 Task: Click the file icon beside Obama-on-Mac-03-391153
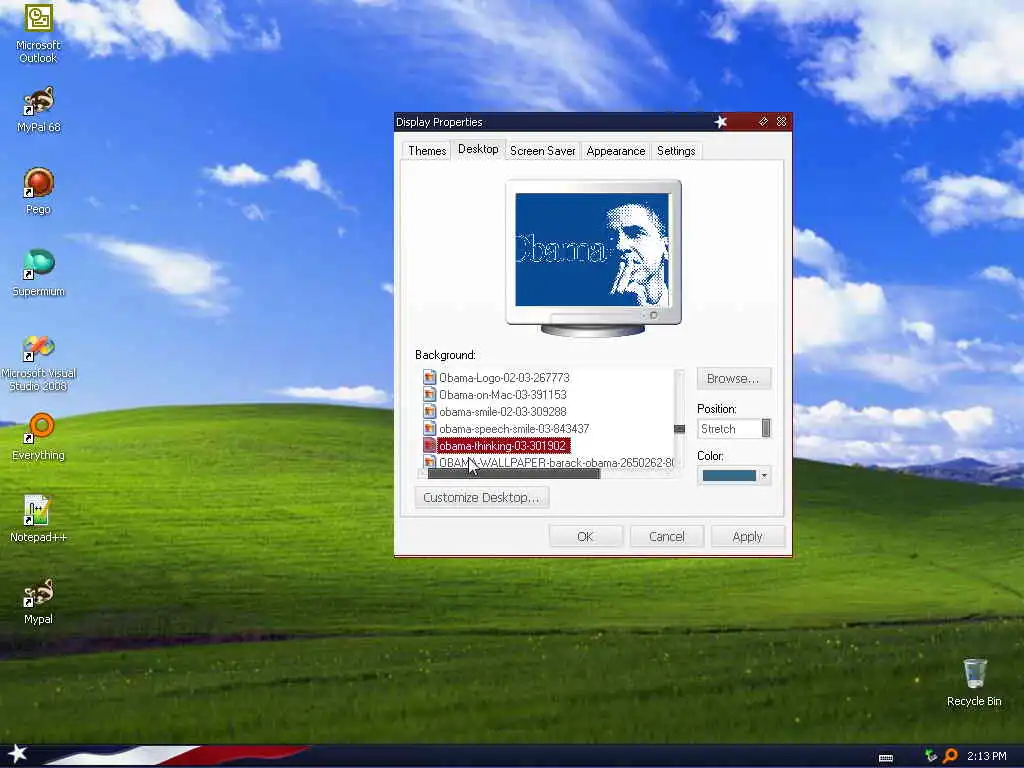coord(429,394)
